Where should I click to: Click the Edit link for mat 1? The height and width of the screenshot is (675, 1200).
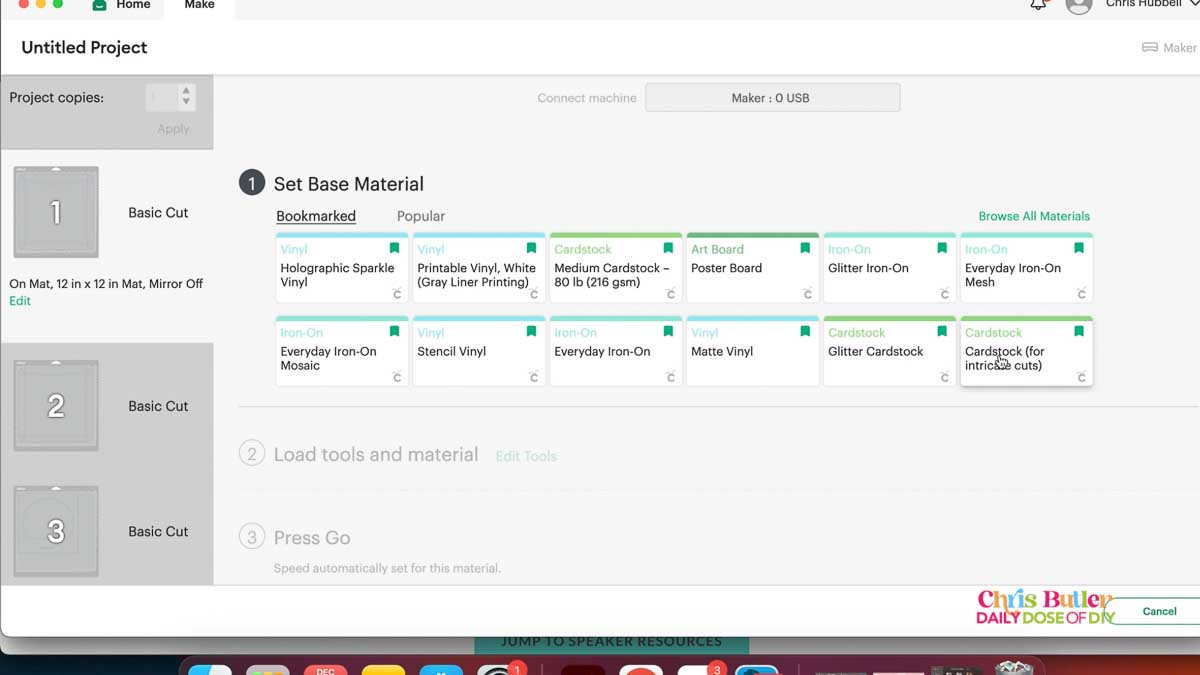pyautogui.click(x=20, y=301)
